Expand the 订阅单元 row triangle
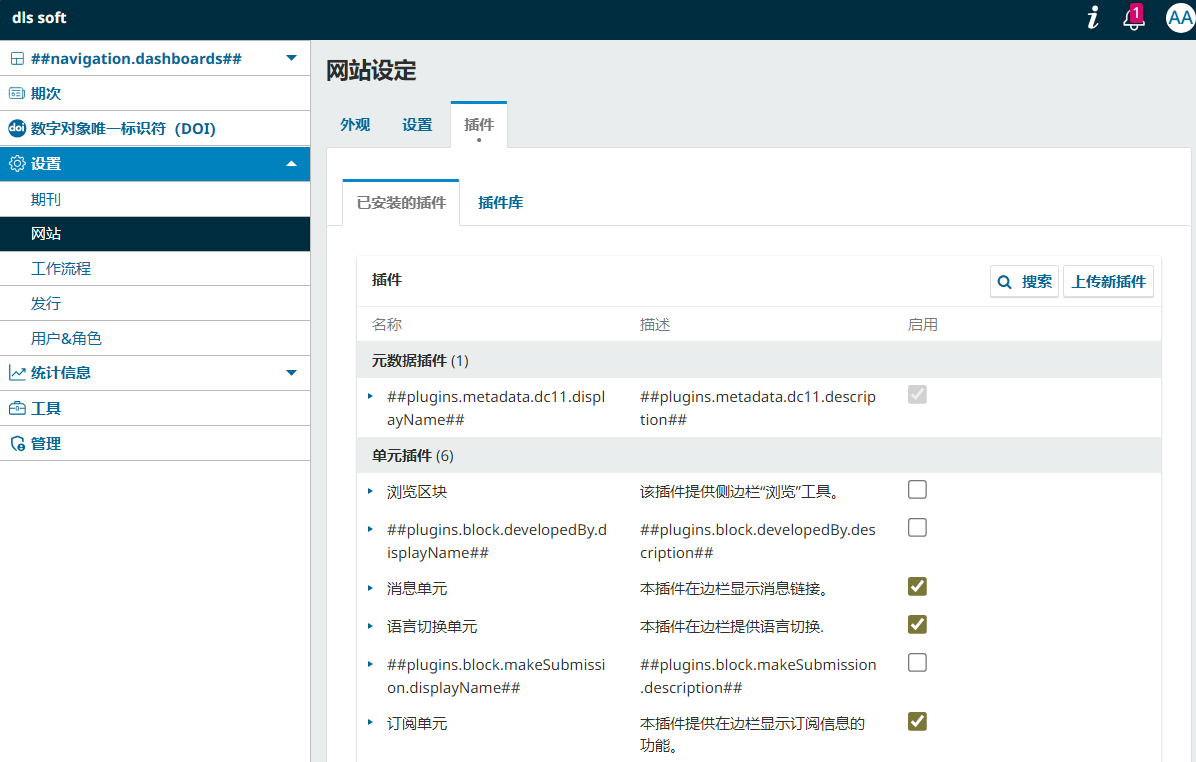 370,722
